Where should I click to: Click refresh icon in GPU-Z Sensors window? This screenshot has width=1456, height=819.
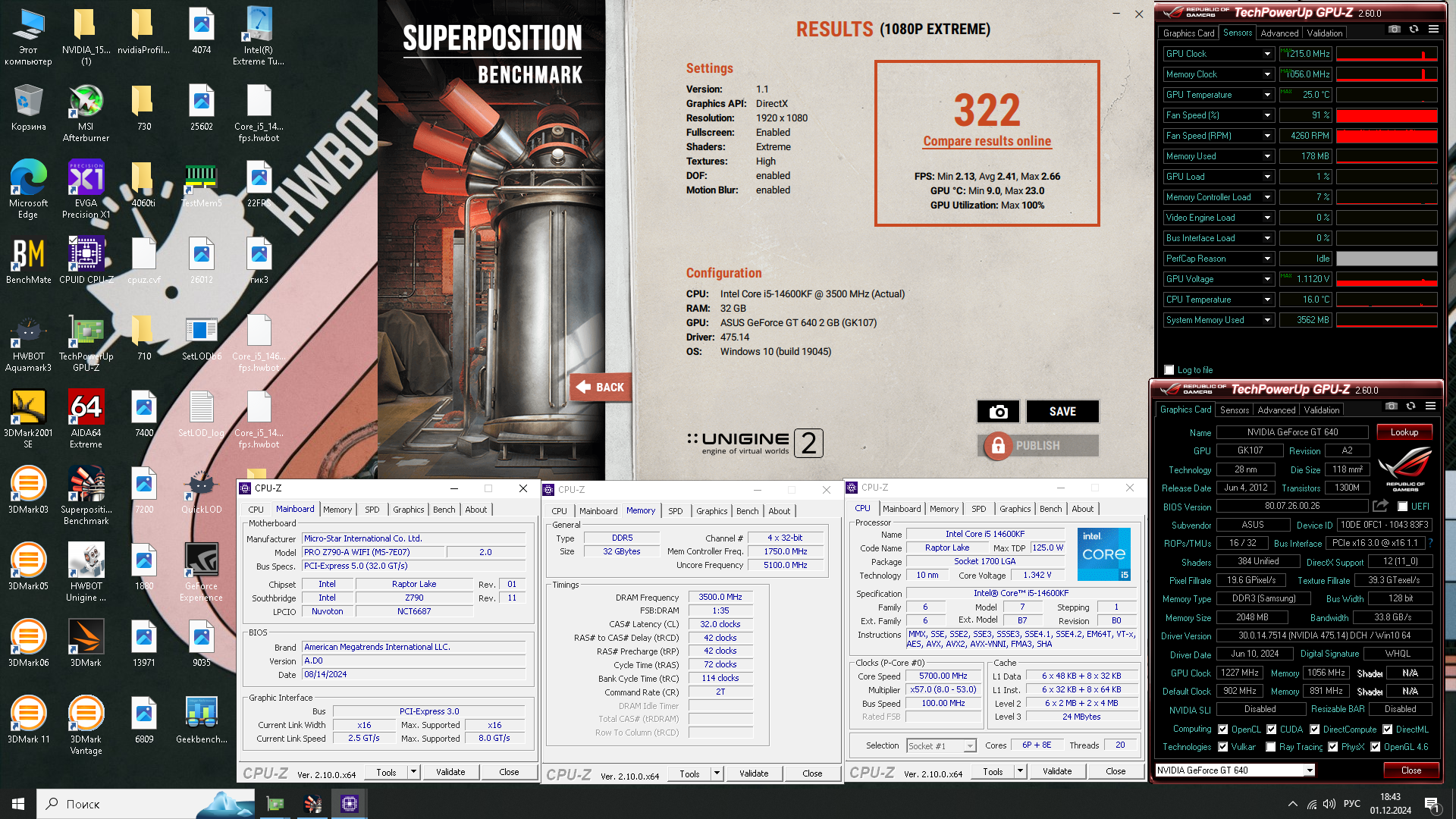pyautogui.click(x=1414, y=30)
